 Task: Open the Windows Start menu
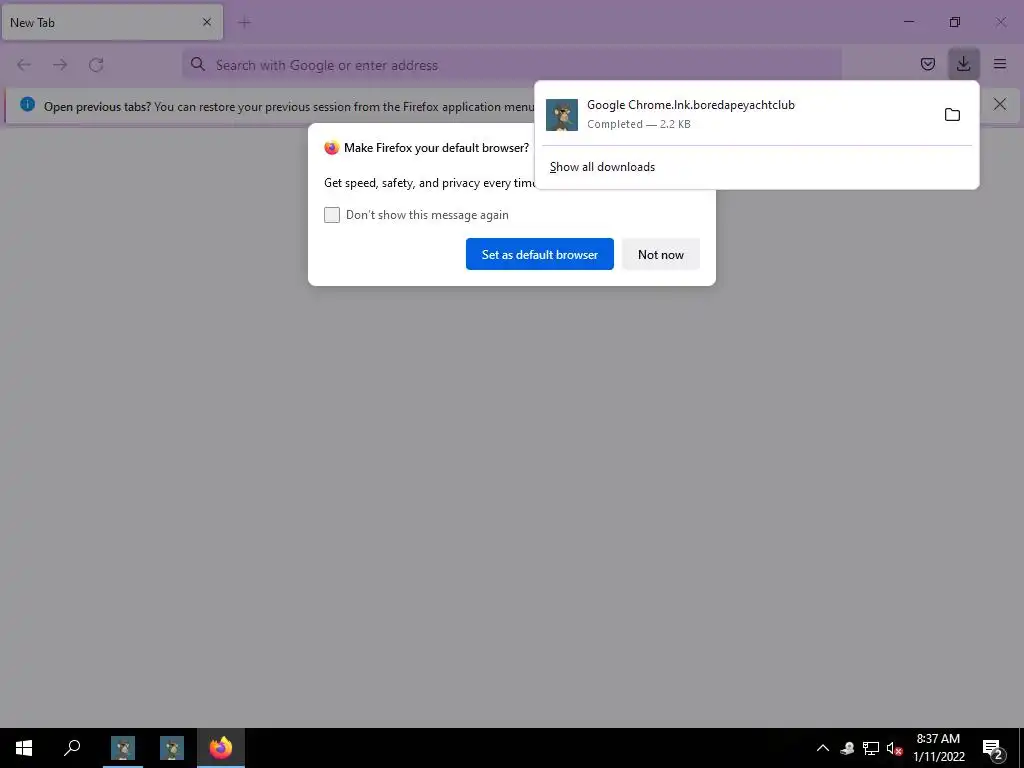pos(24,748)
